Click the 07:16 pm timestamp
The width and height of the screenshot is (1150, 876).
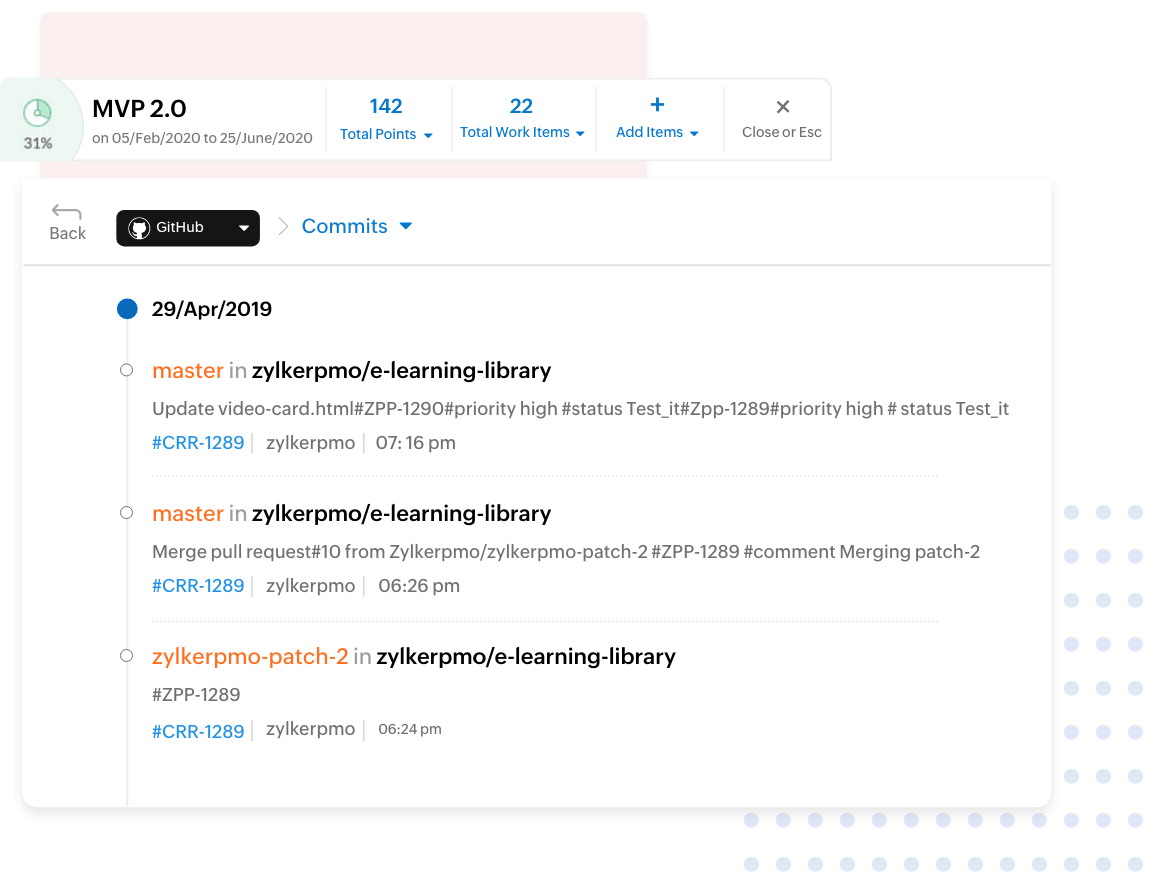point(416,443)
